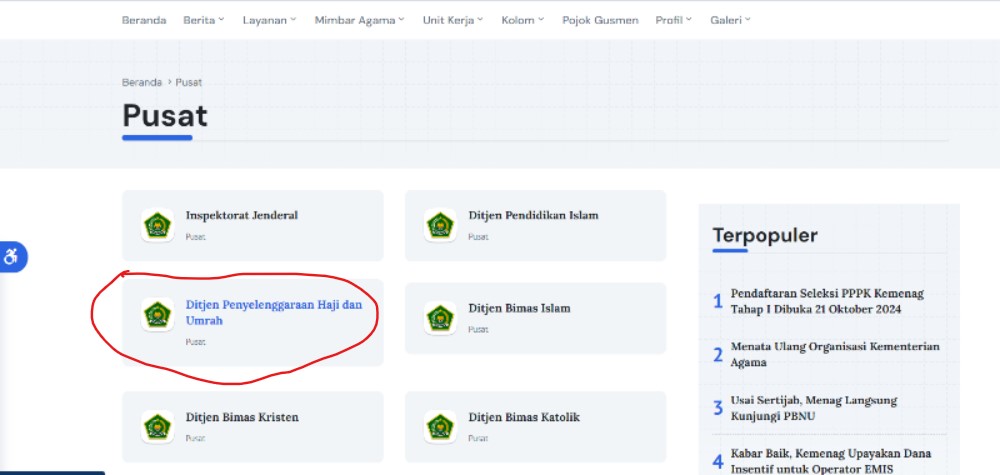Open the Ditjen Bimas Kristen link
The image size is (1000, 475).
click(x=242, y=417)
